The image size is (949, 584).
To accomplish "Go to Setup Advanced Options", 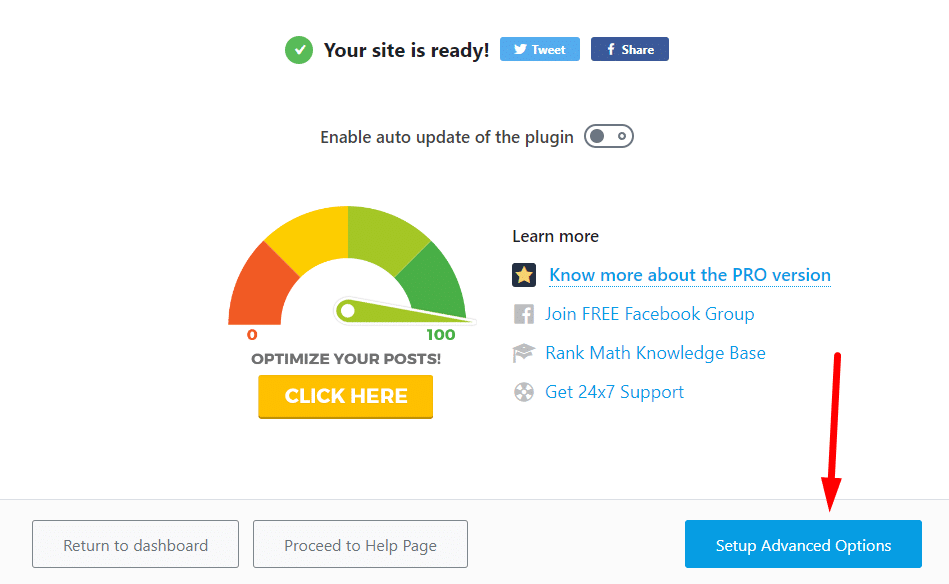I will (x=803, y=546).
